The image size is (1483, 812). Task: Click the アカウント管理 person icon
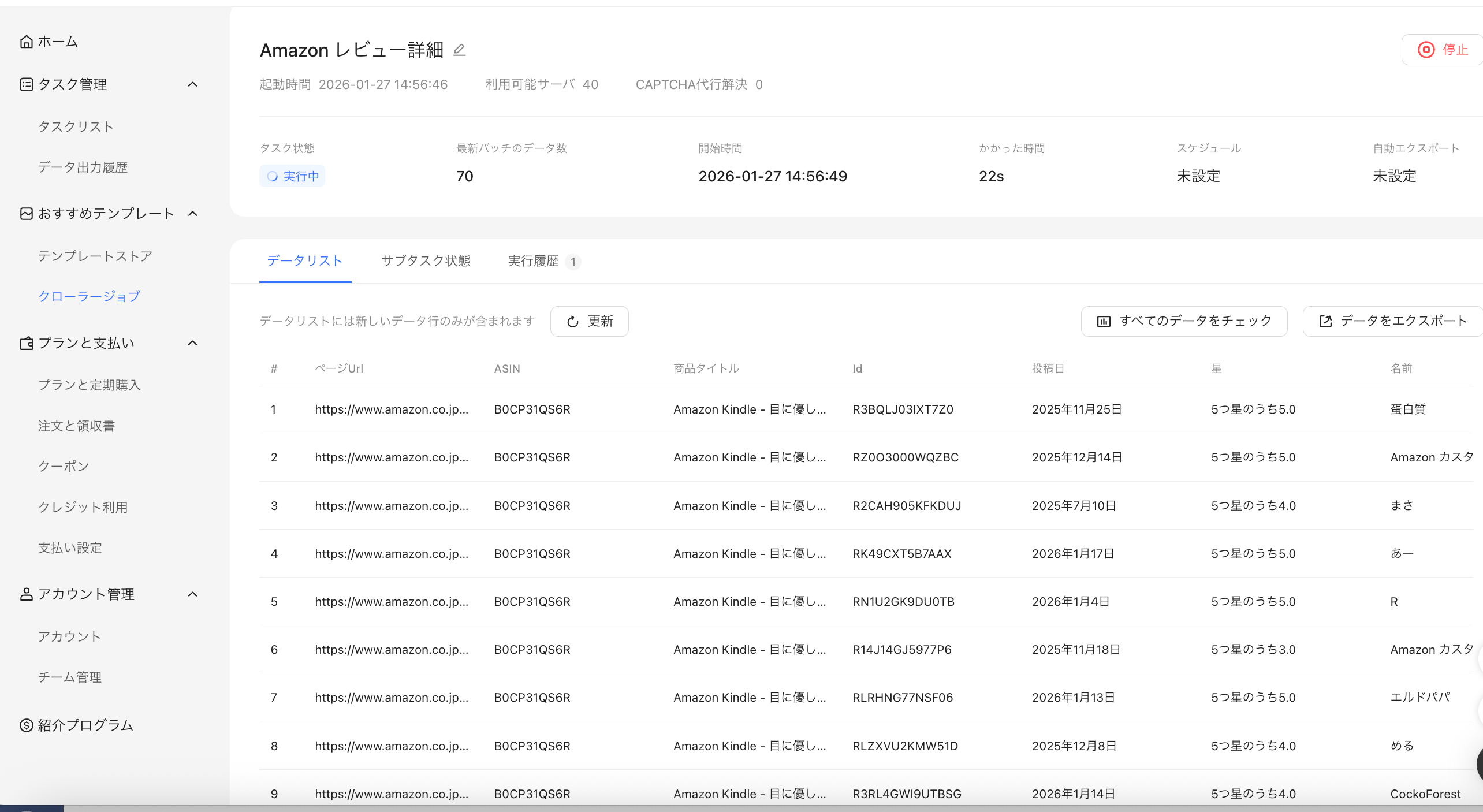pos(26,594)
